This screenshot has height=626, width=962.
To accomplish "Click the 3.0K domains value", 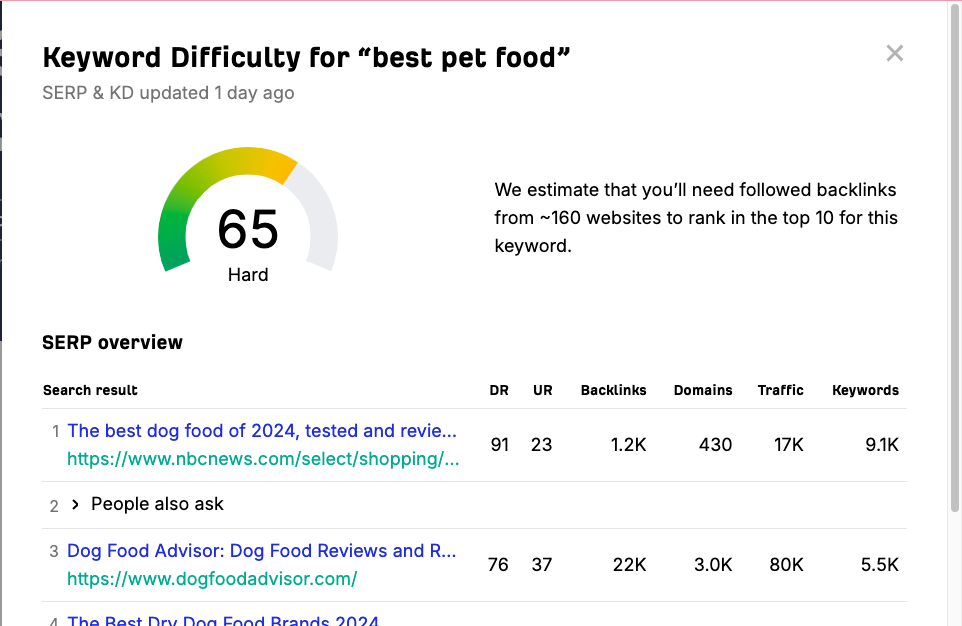I will pyautogui.click(x=713, y=565).
